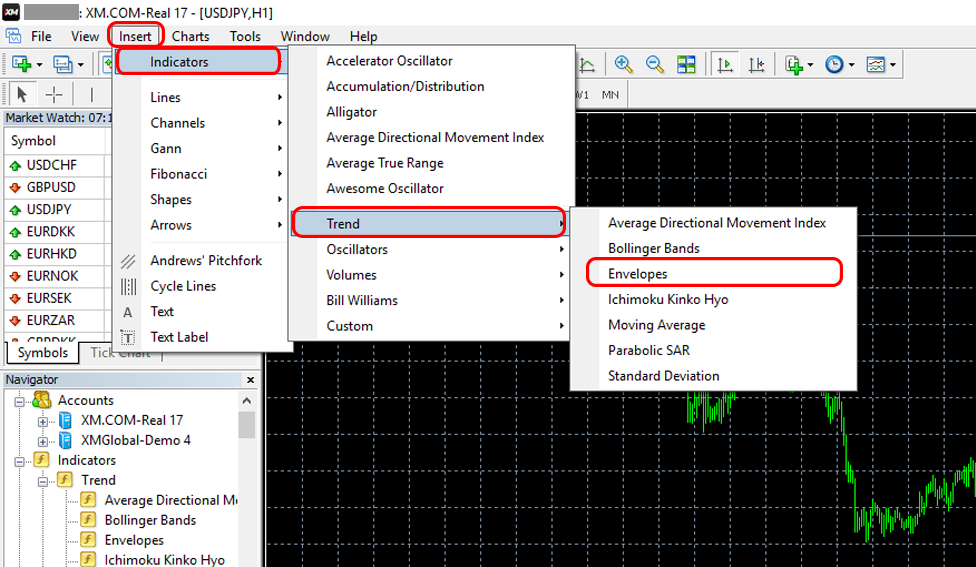Expand the Fibonacci submenu
The height and width of the screenshot is (567, 976).
click(202, 174)
